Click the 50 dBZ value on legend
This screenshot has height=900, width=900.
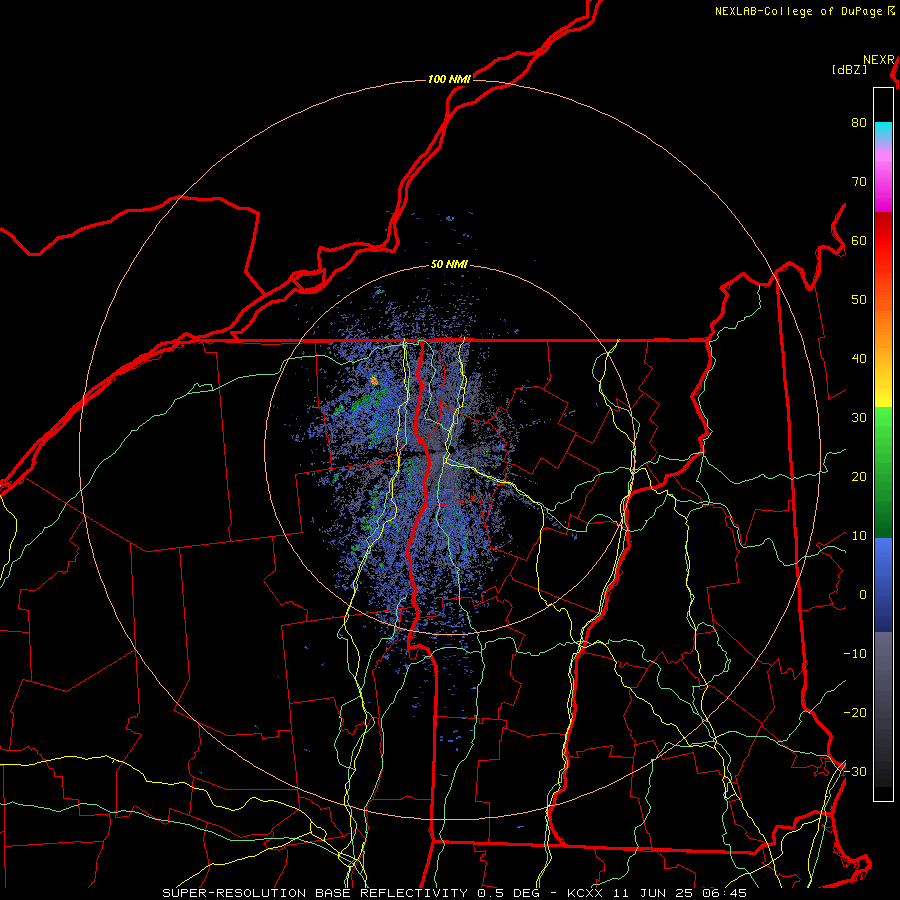click(859, 300)
